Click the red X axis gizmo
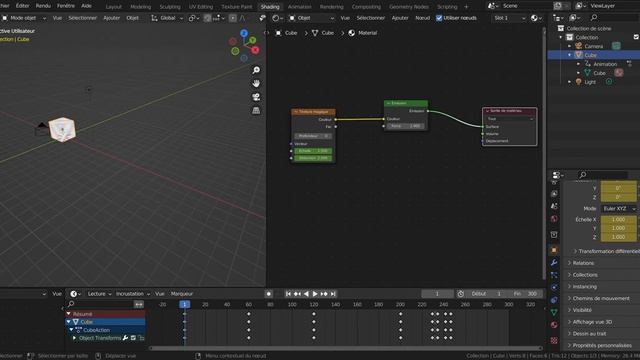 255,50
